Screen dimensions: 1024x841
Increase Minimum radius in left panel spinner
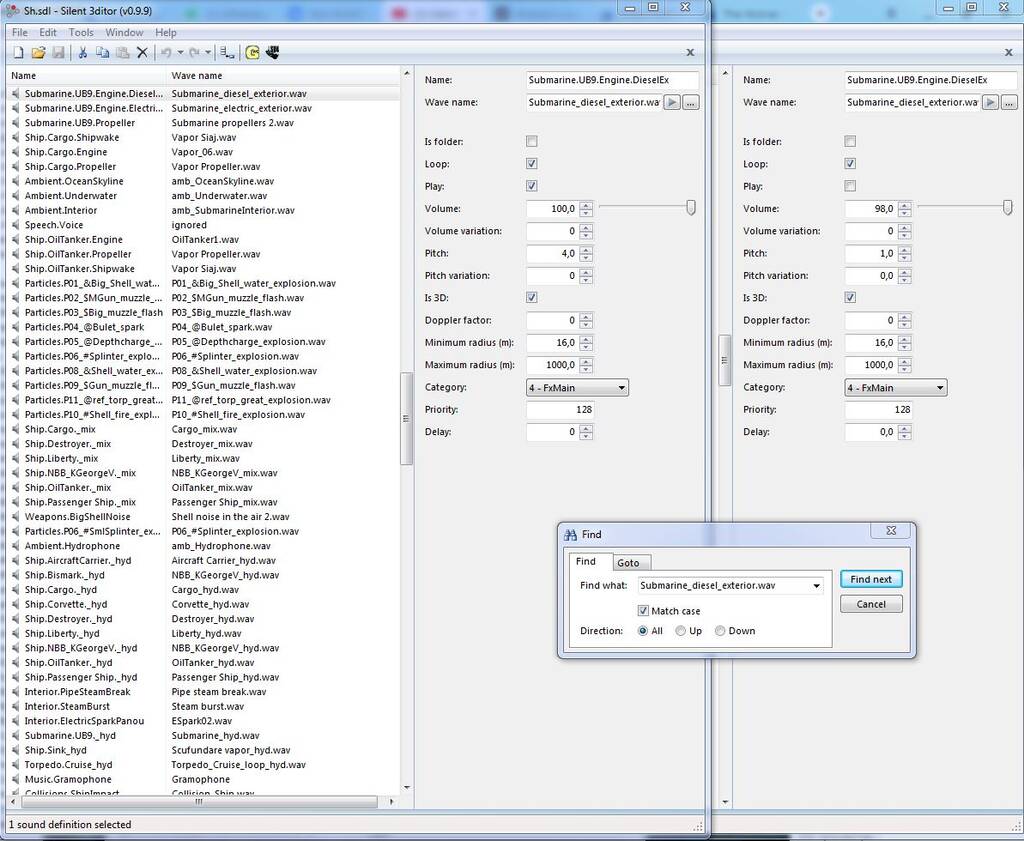click(586, 340)
